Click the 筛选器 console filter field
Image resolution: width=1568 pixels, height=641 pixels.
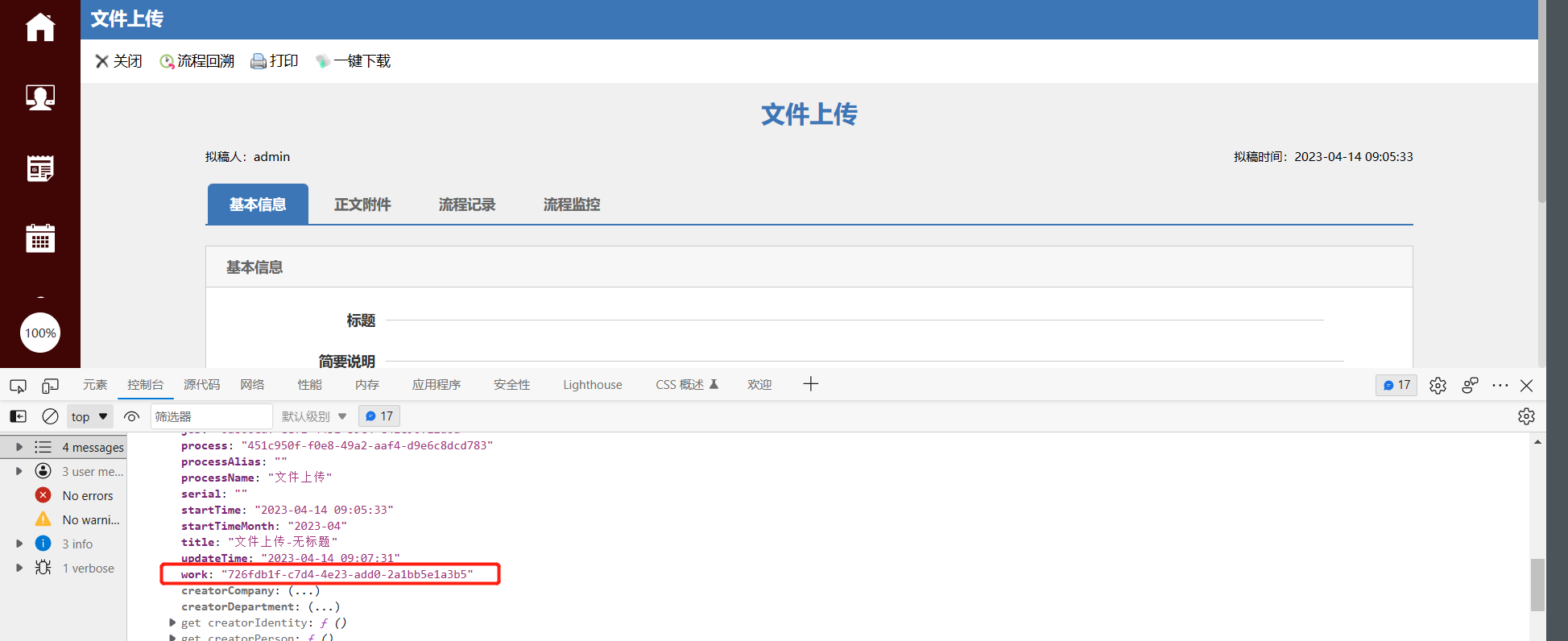pyautogui.click(x=211, y=416)
